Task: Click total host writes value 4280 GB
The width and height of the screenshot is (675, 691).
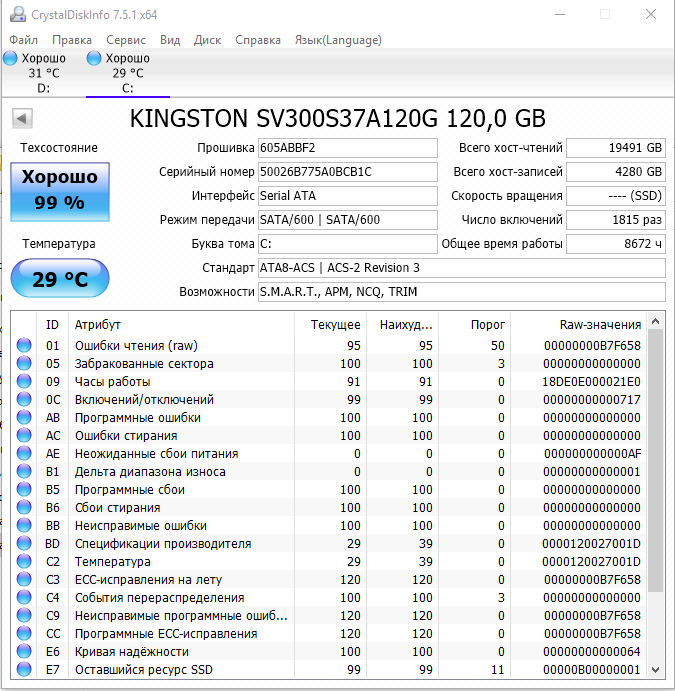Action: [x=616, y=171]
